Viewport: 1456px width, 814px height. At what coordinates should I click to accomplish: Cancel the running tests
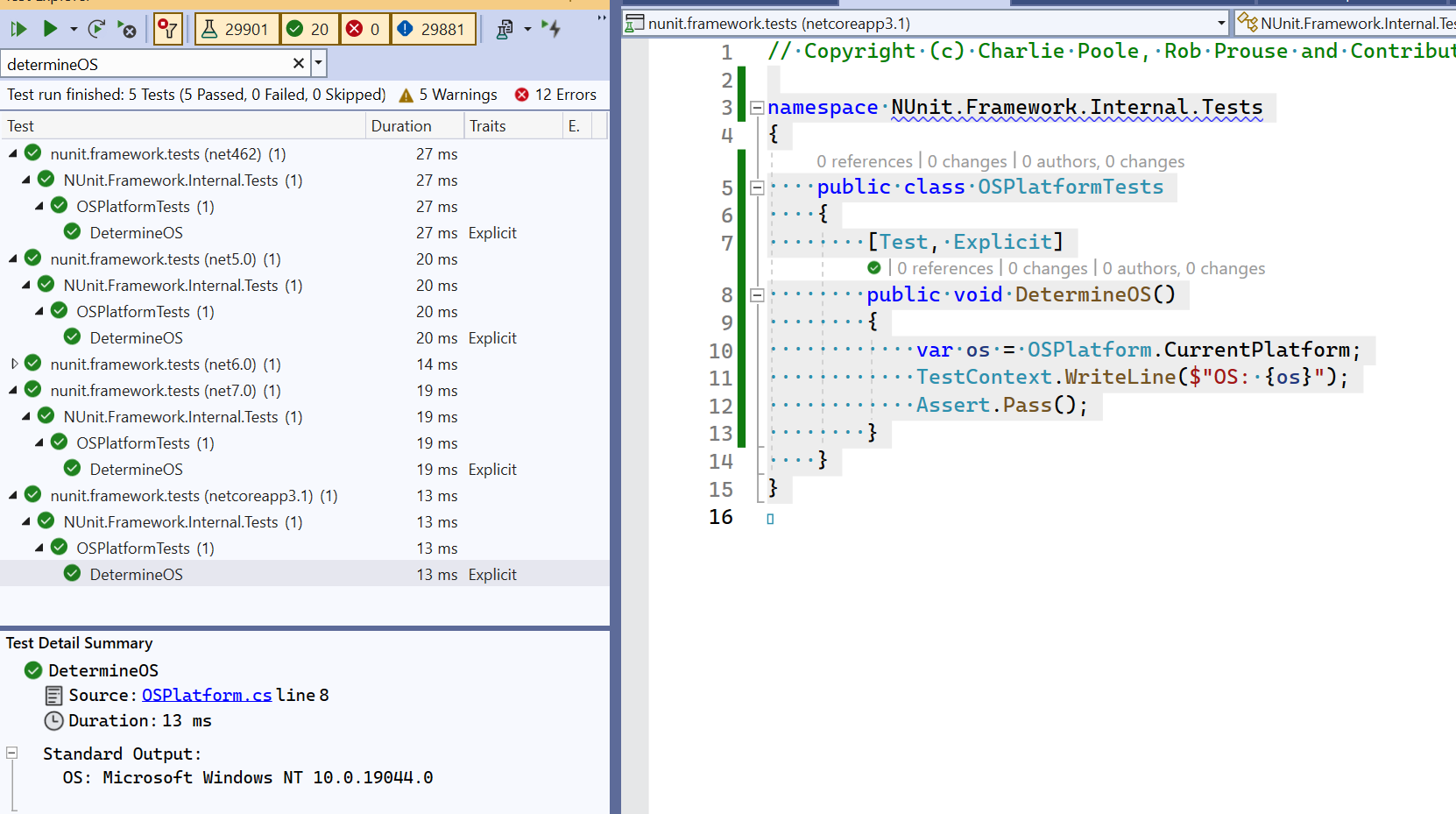[x=128, y=29]
